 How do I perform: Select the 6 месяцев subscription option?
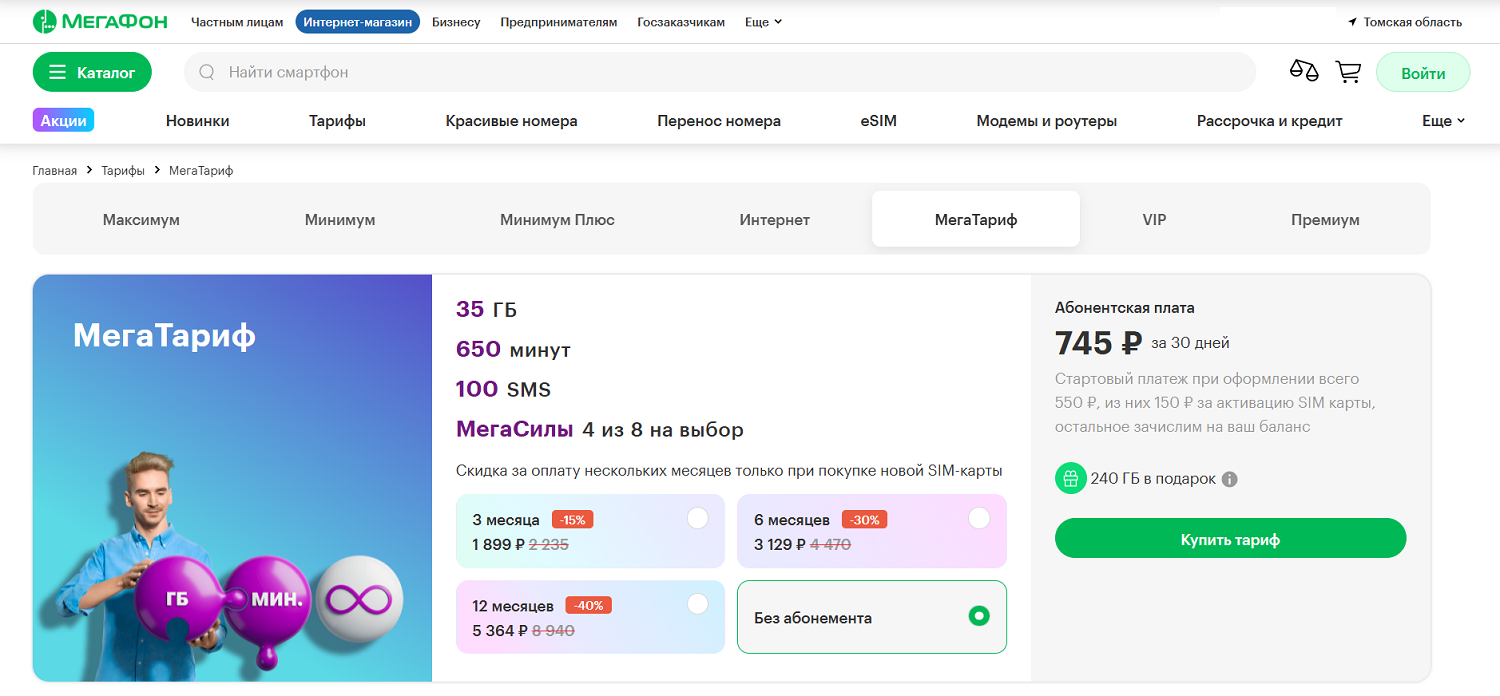pyautogui.click(x=872, y=531)
